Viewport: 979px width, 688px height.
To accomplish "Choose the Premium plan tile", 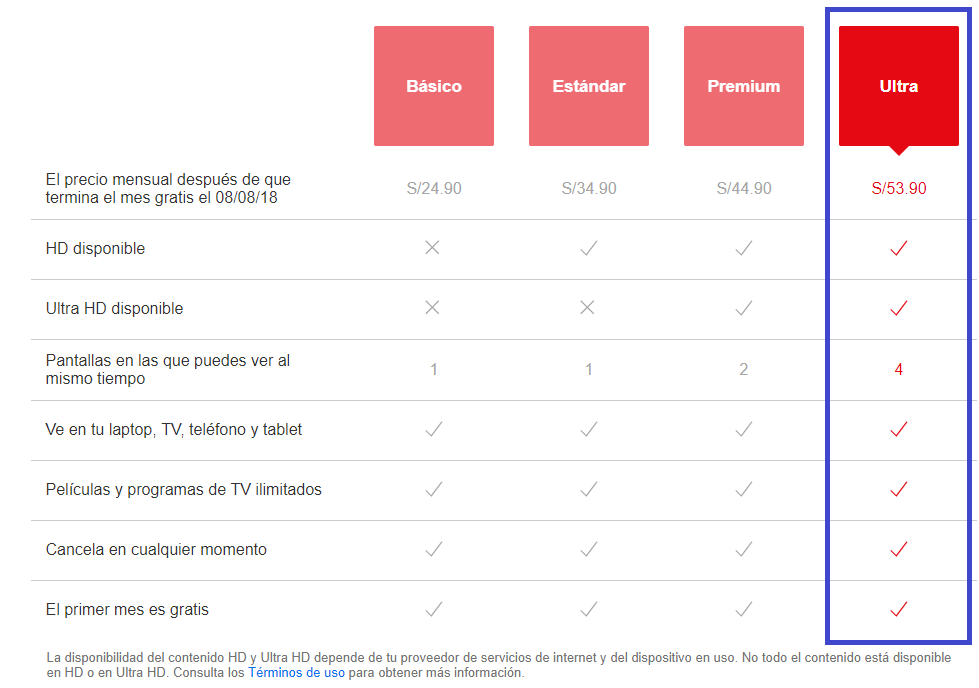I will point(744,86).
